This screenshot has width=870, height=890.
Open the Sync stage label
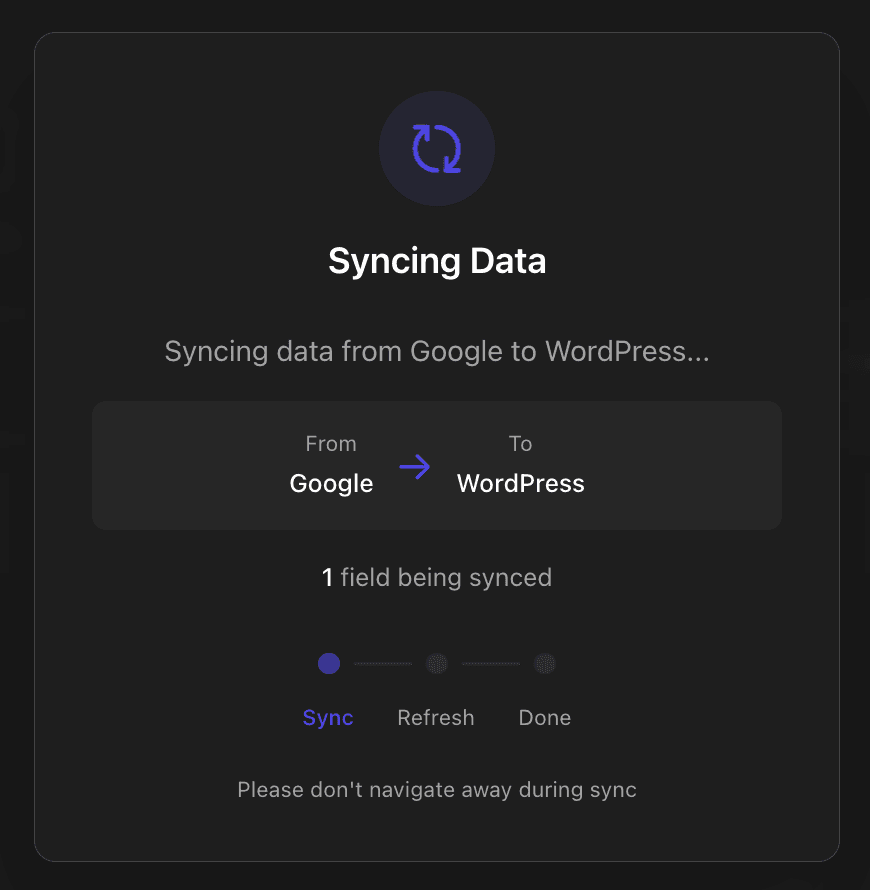coord(328,717)
